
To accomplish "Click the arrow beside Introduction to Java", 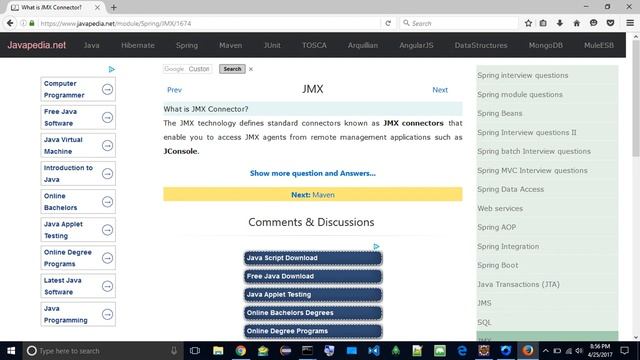I will coord(107,174).
